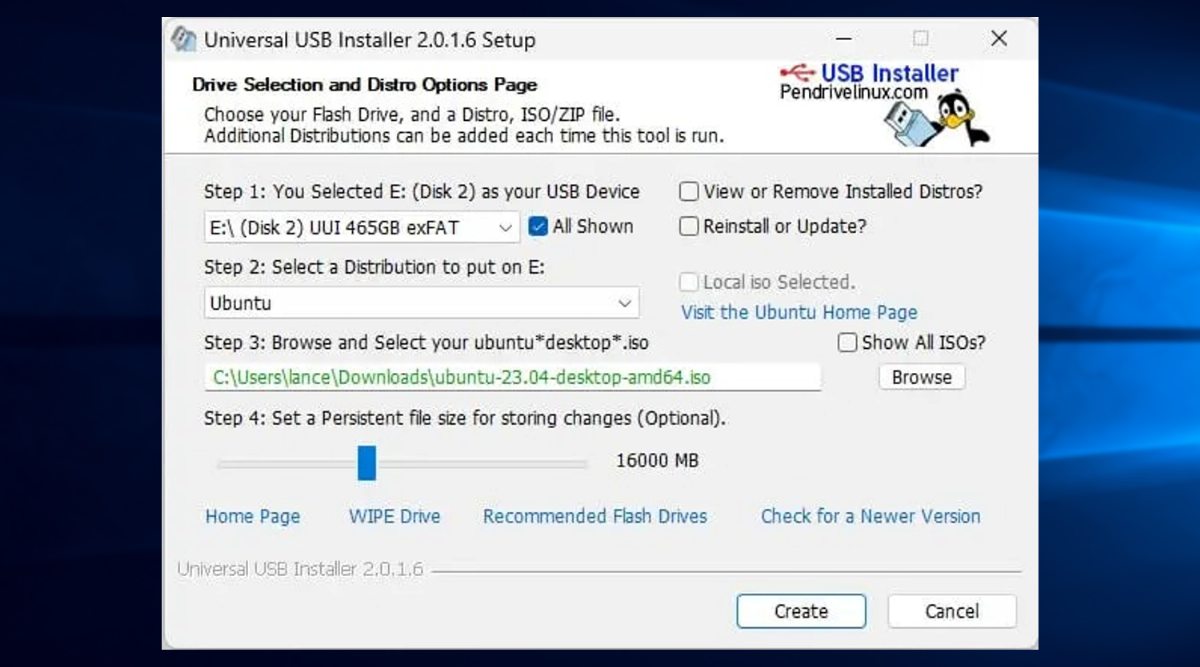Click the 16000 MB size value
The image size is (1200, 667).
(x=657, y=461)
